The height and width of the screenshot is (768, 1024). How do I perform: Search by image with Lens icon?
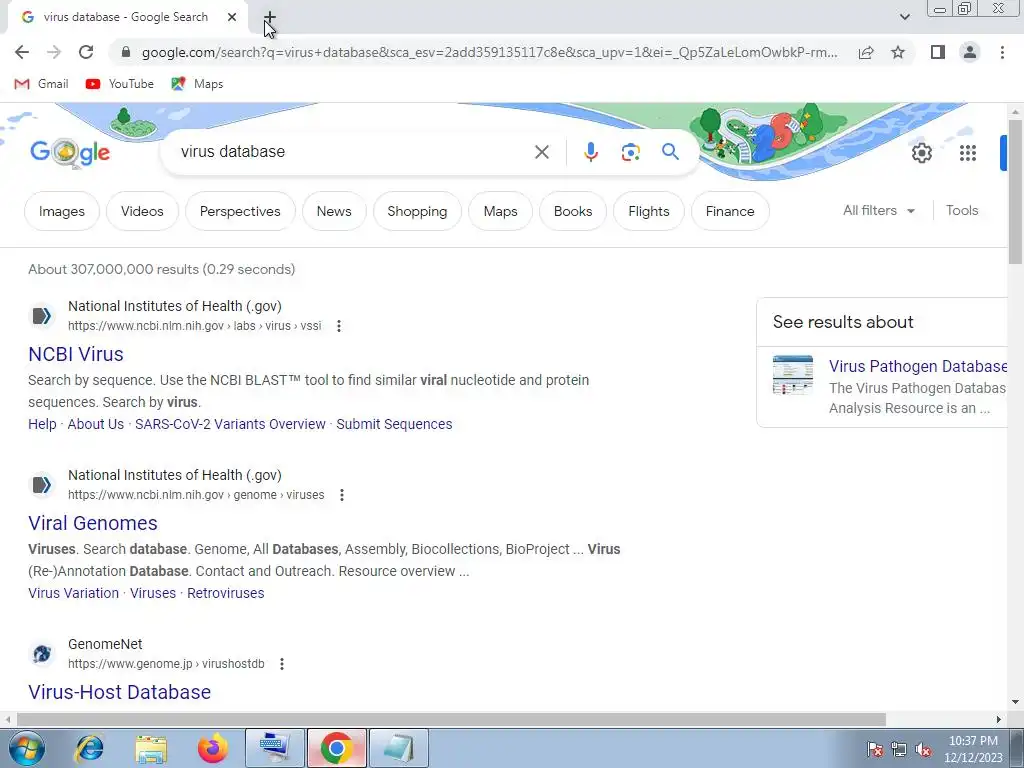click(x=630, y=152)
